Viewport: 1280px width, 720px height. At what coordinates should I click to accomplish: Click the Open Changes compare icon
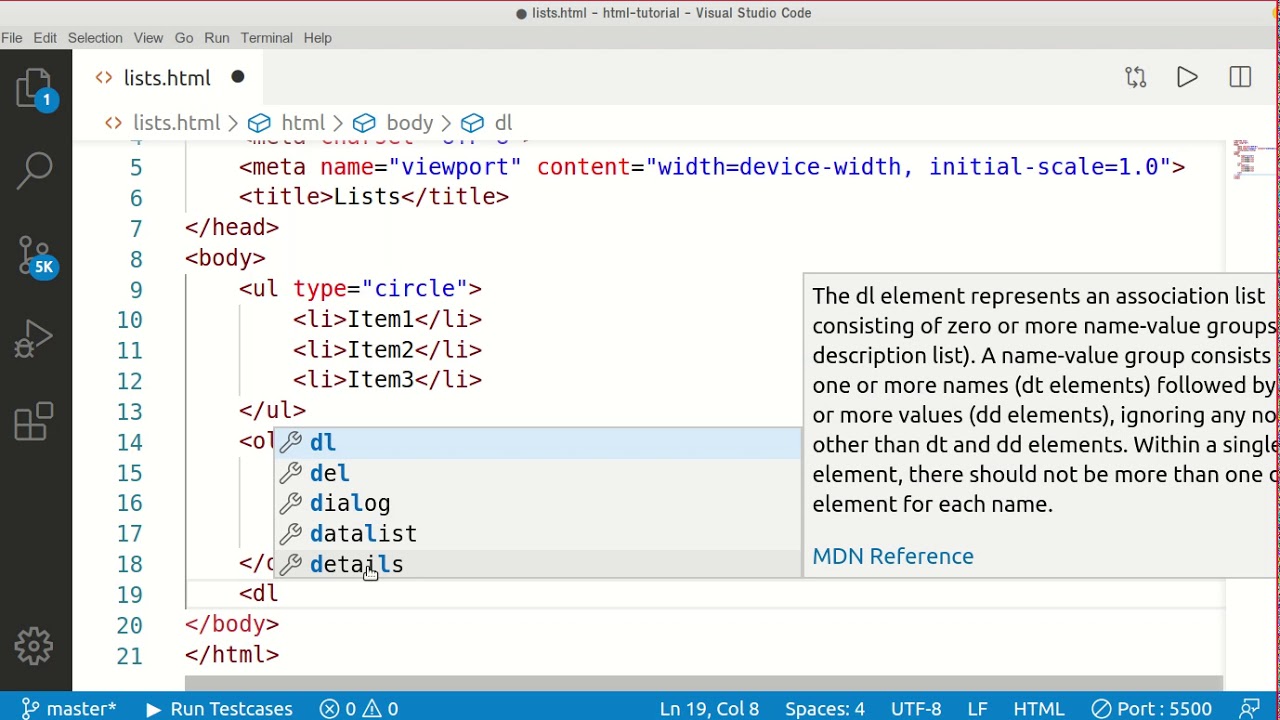point(1135,78)
